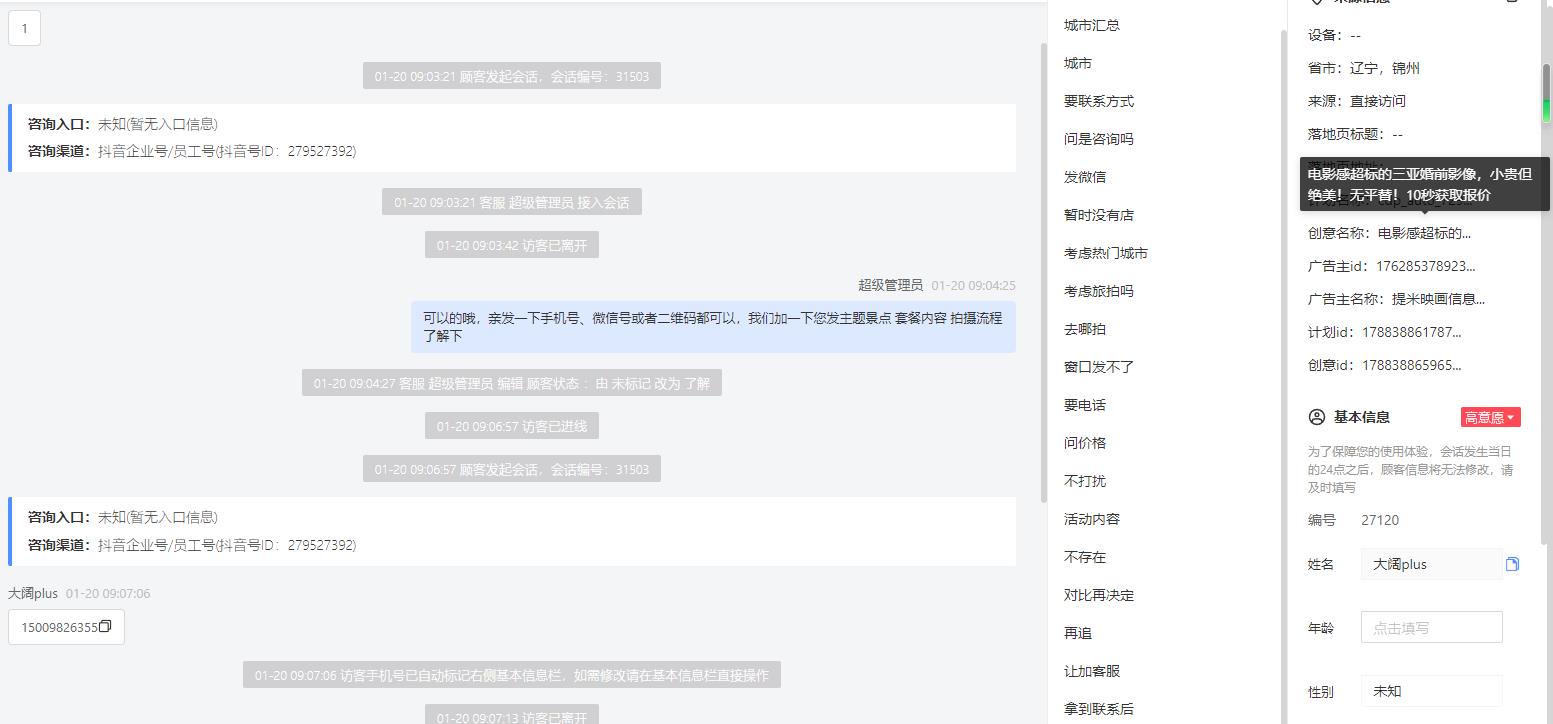
Task: Click the 年龄 input field
Action: 1431,627
